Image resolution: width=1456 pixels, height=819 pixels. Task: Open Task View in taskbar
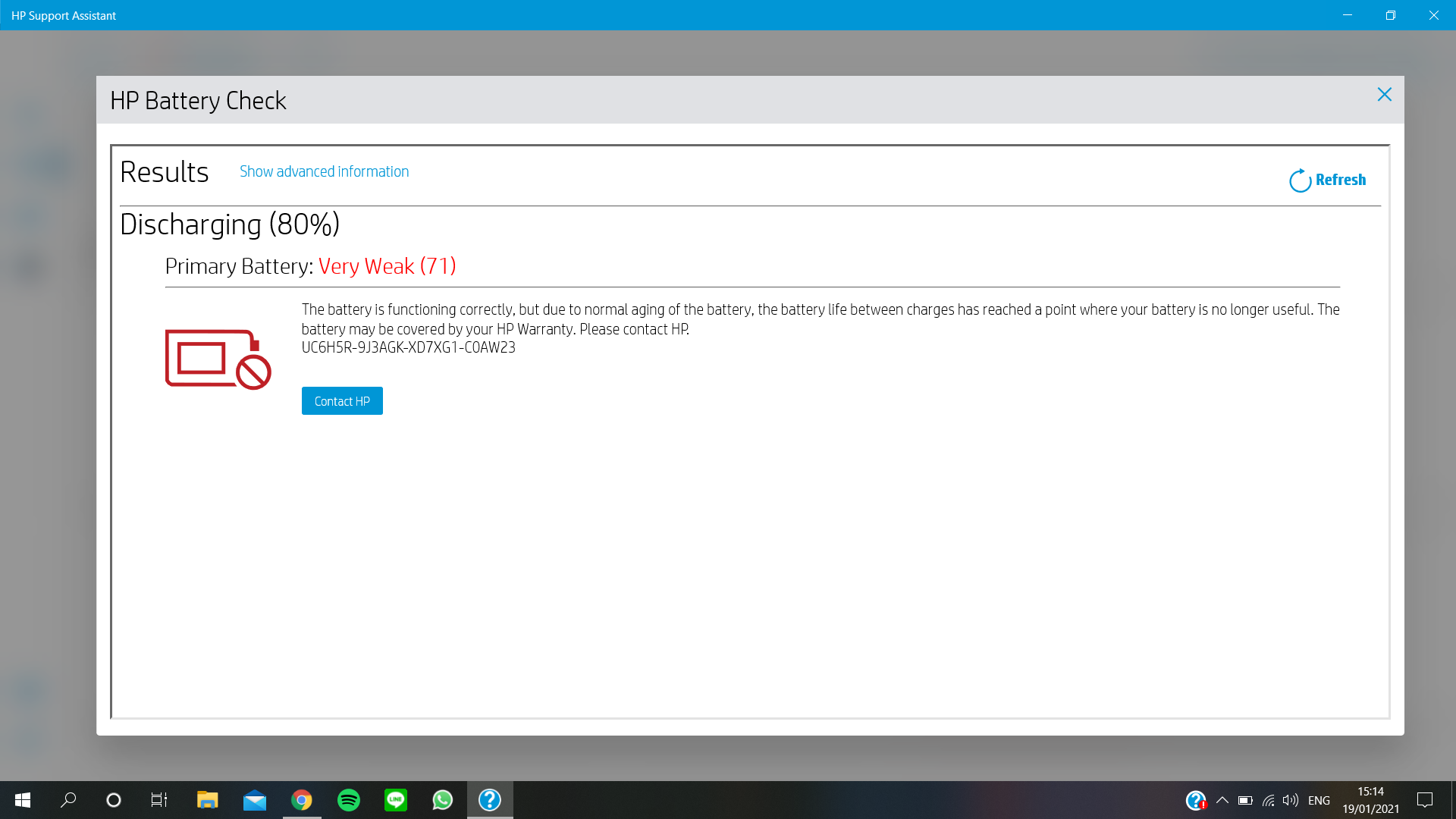pyautogui.click(x=159, y=800)
